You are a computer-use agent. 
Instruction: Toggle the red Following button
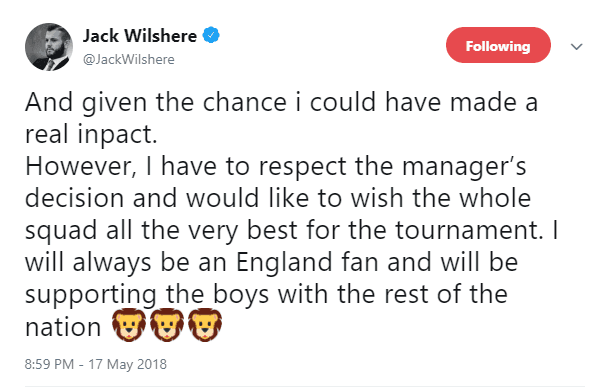(498, 45)
